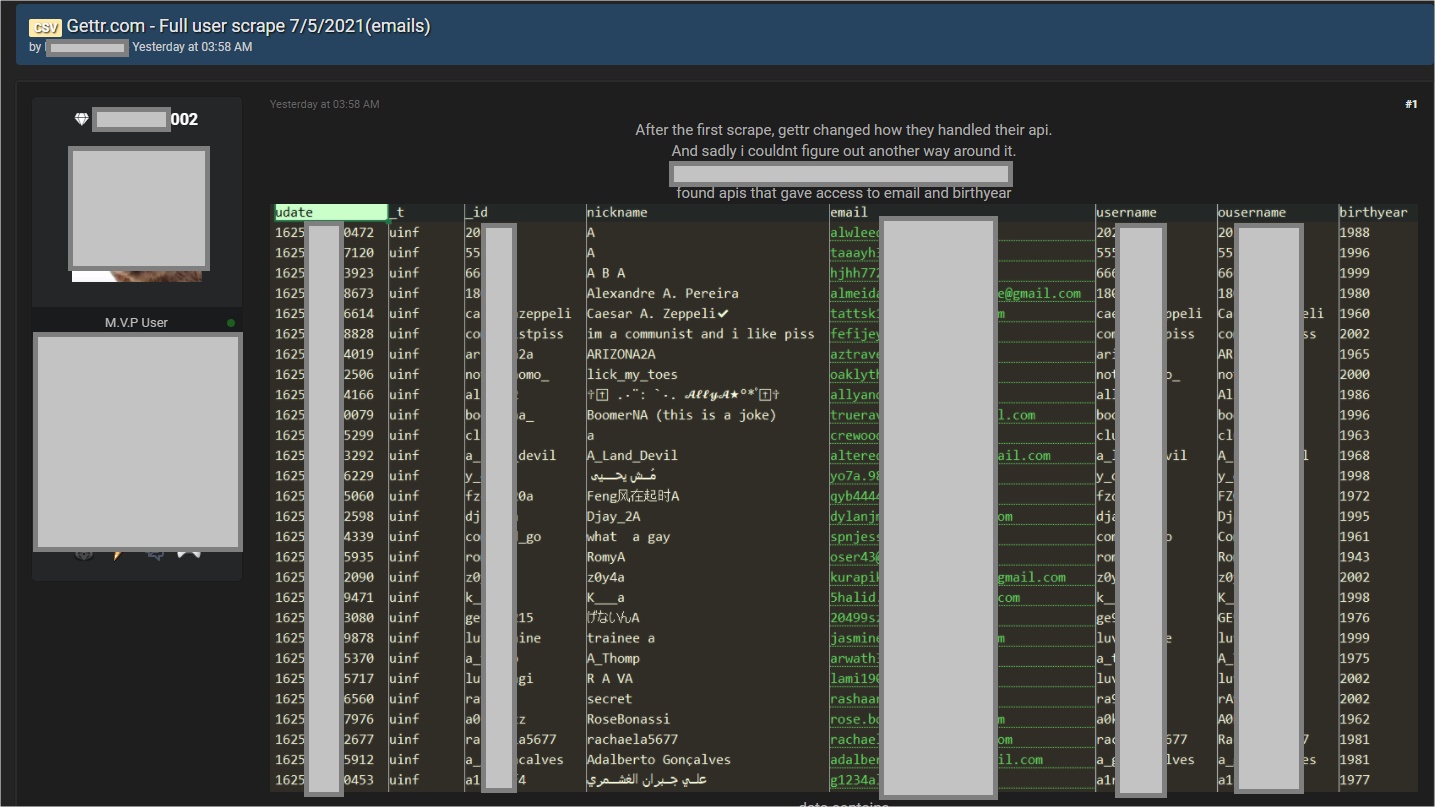Click the game controller icon under the user panel
Image resolution: width=1435 pixels, height=807 pixels.
[x=189, y=554]
